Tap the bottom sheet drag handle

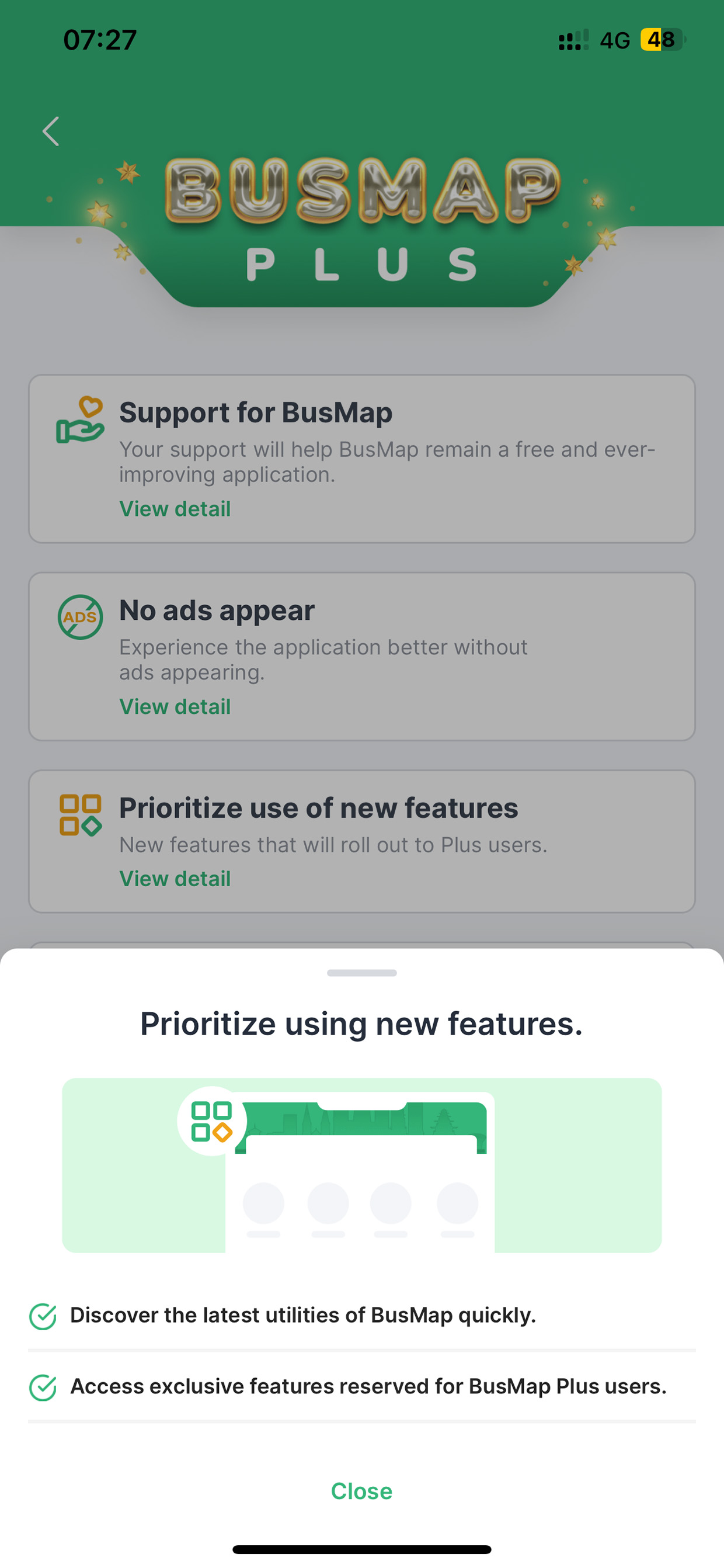tap(361, 973)
